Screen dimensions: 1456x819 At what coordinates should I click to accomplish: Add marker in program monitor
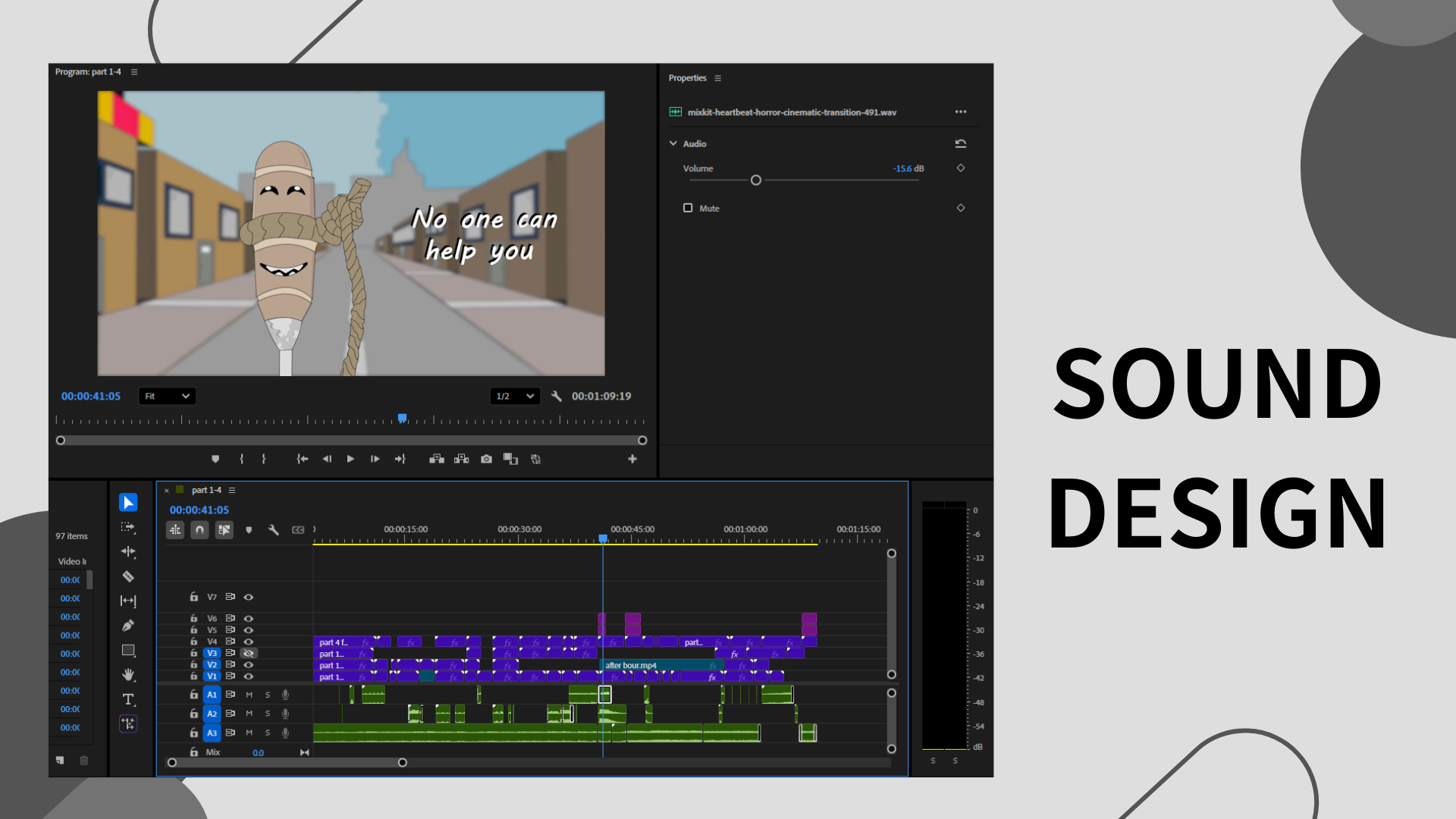(215, 460)
